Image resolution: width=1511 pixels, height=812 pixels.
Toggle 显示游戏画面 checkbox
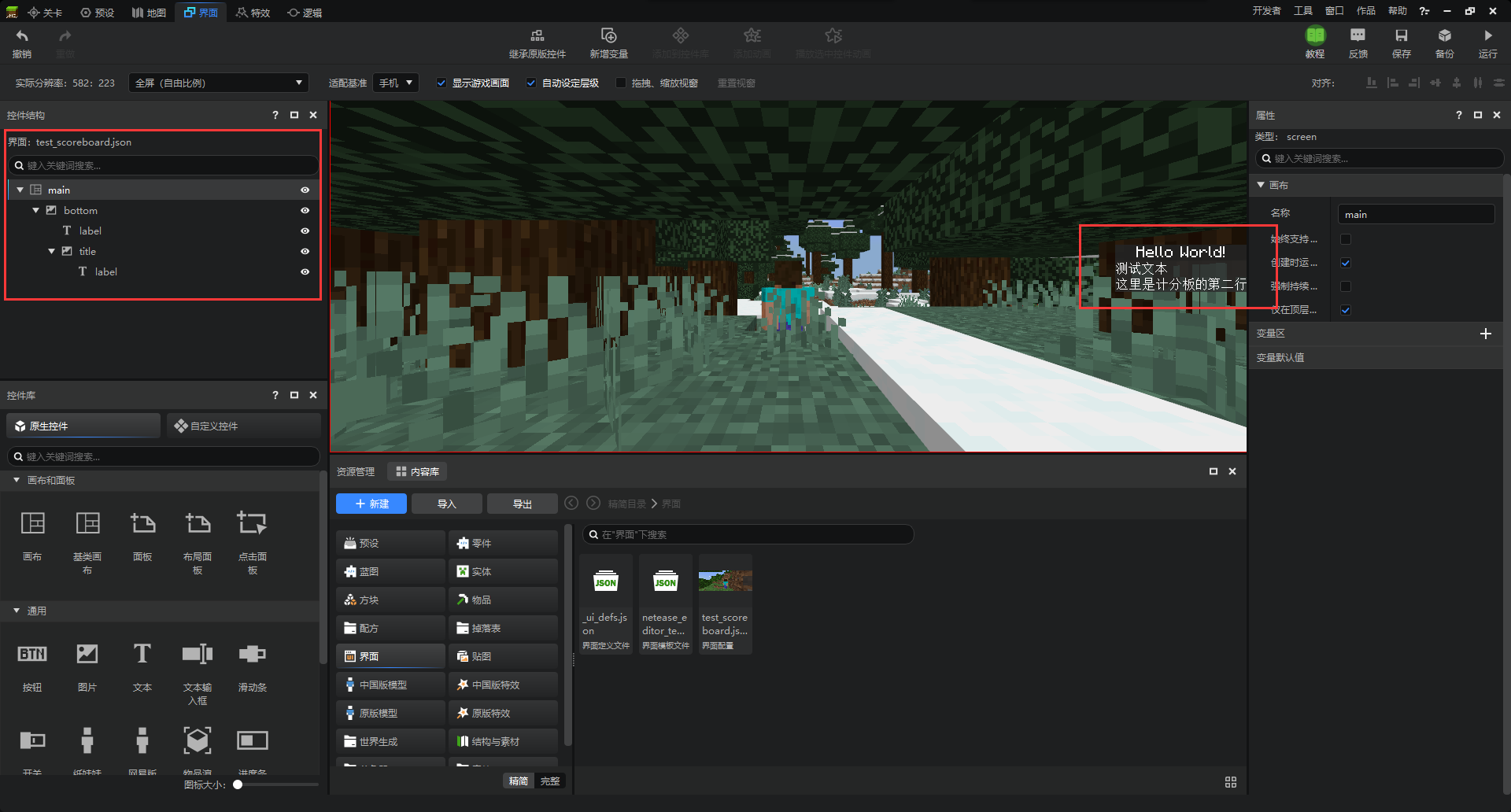pos(441,83)
